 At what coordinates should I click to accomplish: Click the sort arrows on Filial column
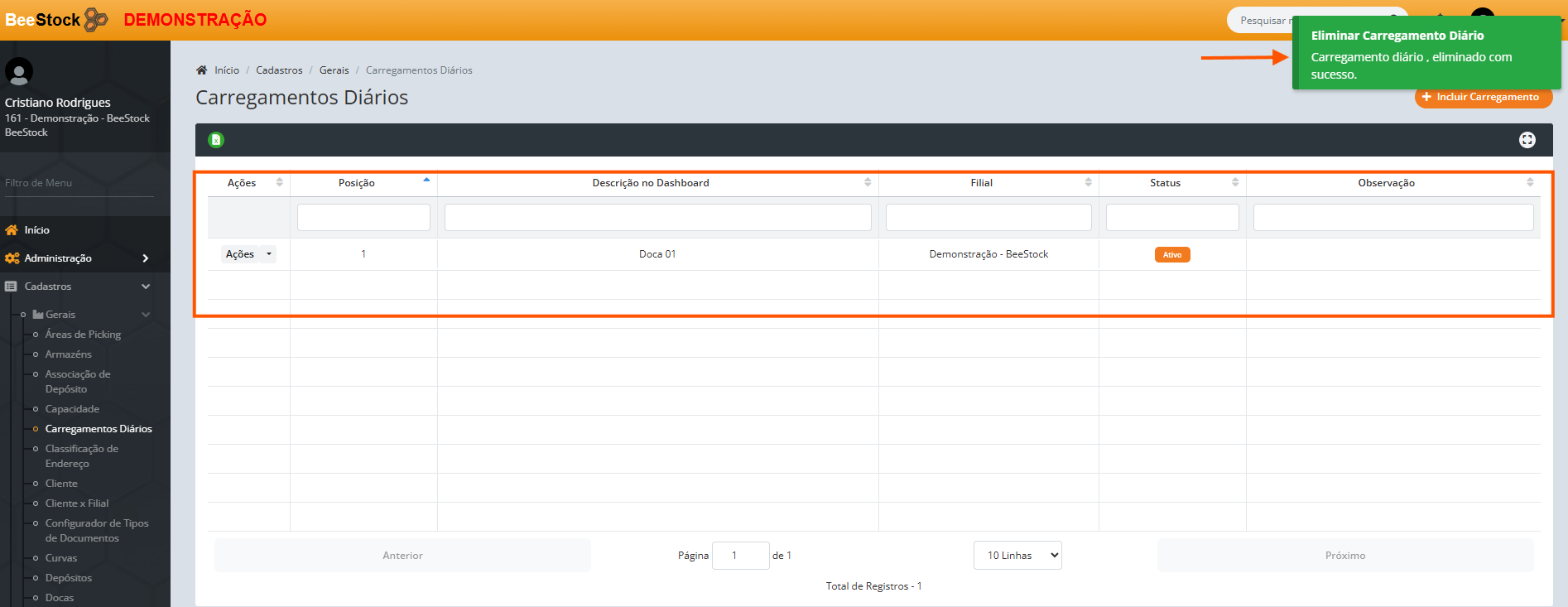1088,183
